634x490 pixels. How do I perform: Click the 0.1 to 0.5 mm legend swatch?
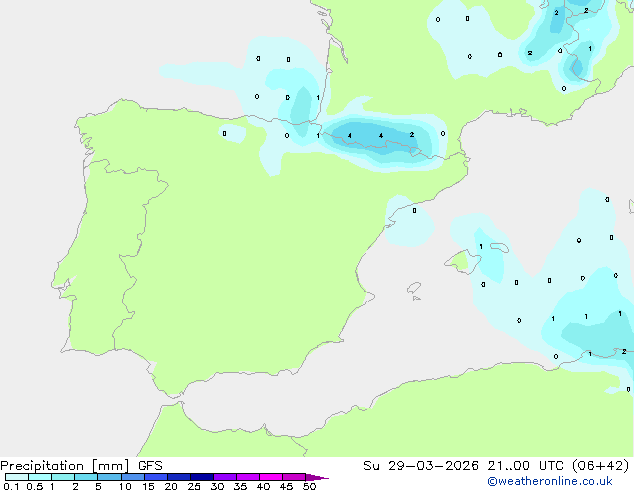pos(17,477)
